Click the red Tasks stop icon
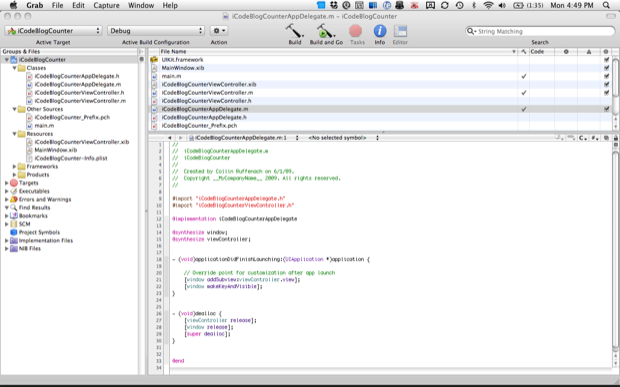620x387 pixels. tap(355, 31)
